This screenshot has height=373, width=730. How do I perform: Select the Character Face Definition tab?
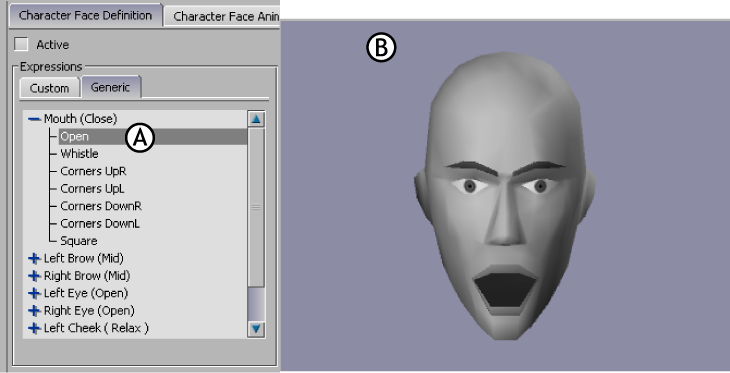(x=85, y=15)
